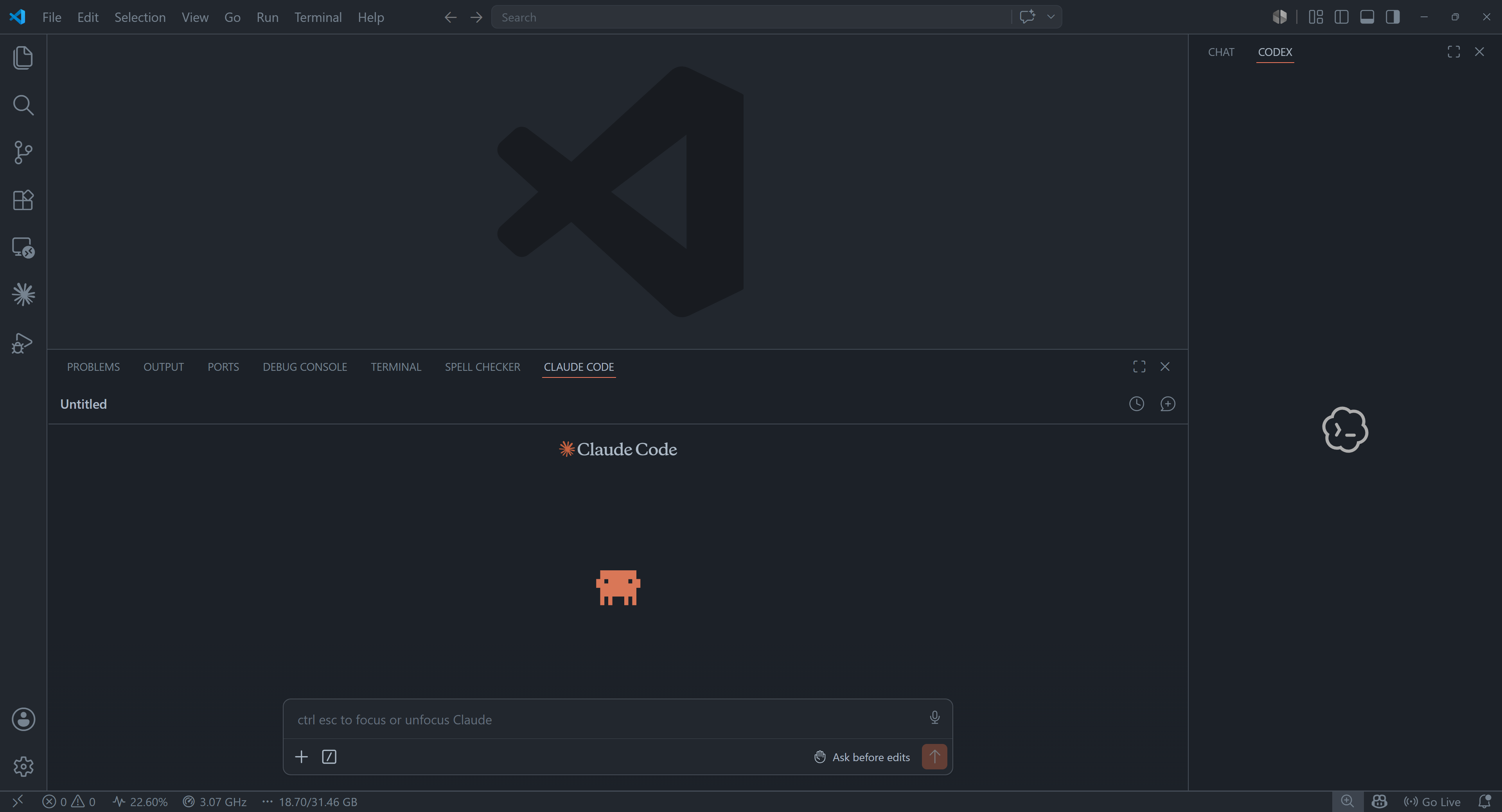Open the Source Control view
The height and width of the screenshot is (812, 1502).
(x=23, y=153)
